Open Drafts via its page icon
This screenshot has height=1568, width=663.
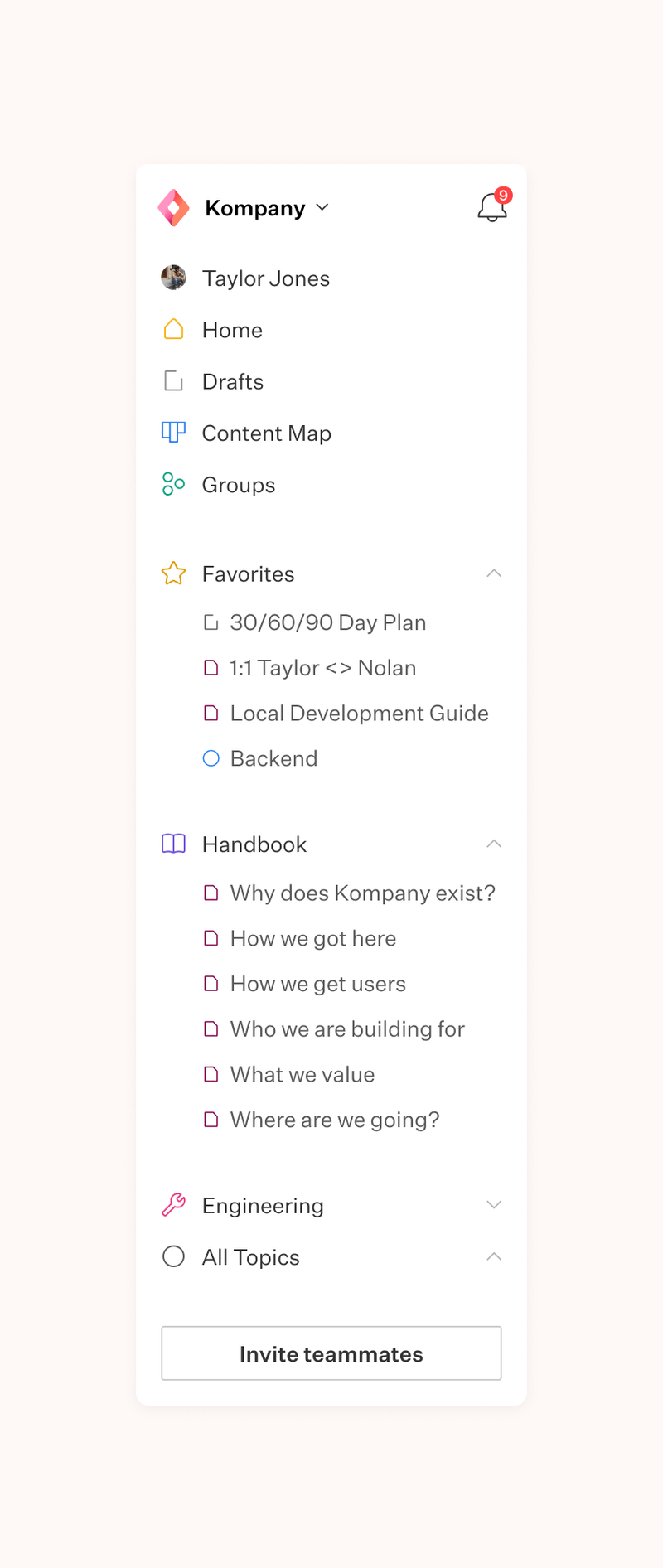pyautogui.click(x=173, y=380)
